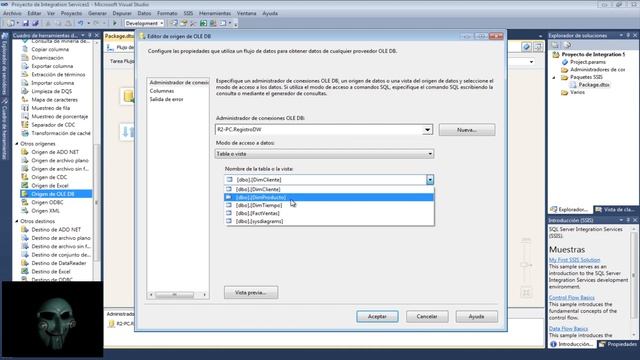The height and width of the screenshot is (360, 640).
Task: Open the Data Flow Basics link
Action: point(568,329)
